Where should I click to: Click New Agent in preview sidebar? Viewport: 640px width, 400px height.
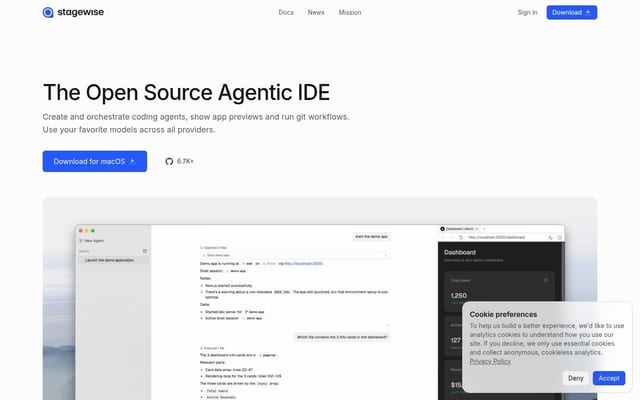[x=91, y=241]
